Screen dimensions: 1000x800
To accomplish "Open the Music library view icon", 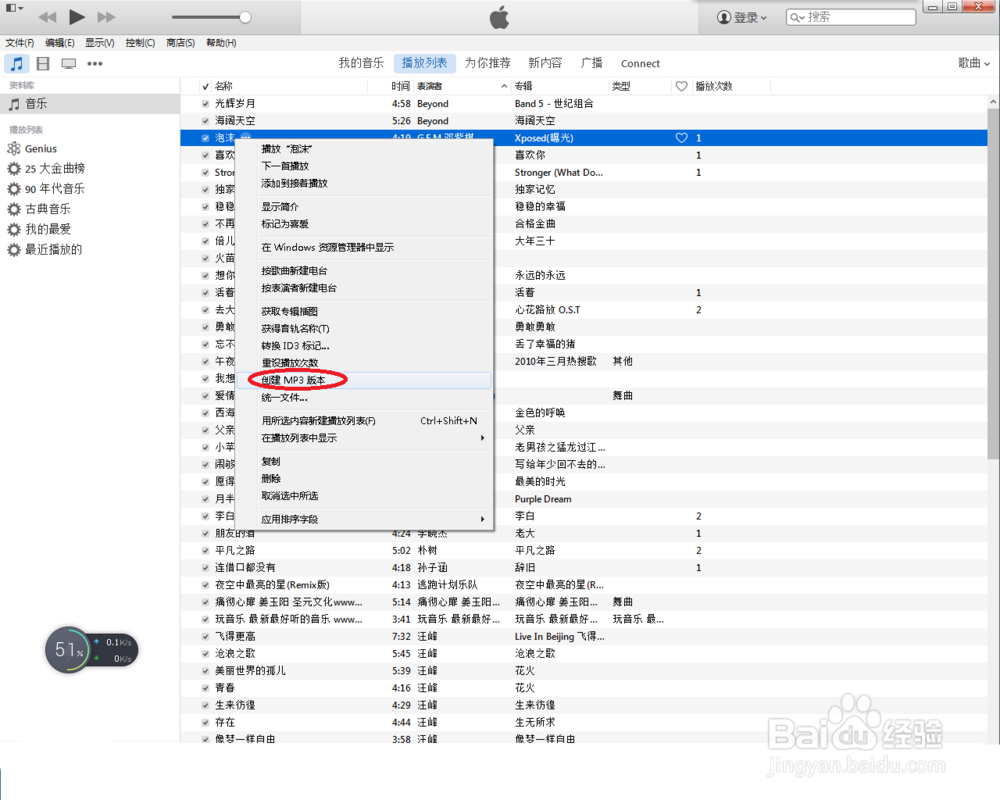I will 17,63.
